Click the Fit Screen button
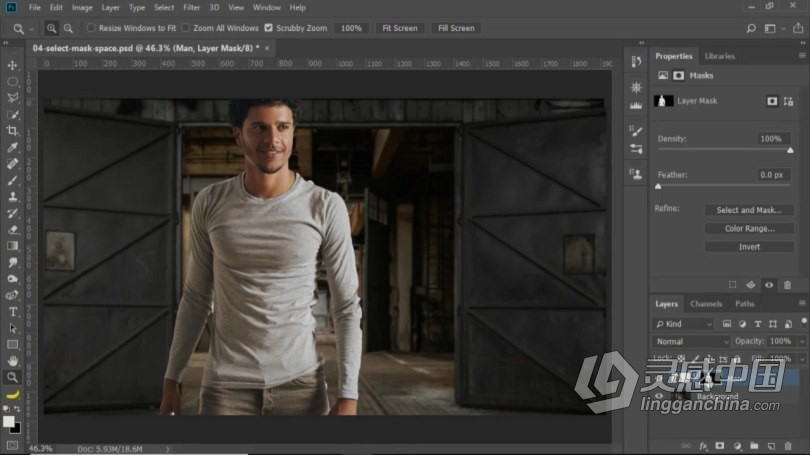The image size is (810, 455). (x=399, y=28)
